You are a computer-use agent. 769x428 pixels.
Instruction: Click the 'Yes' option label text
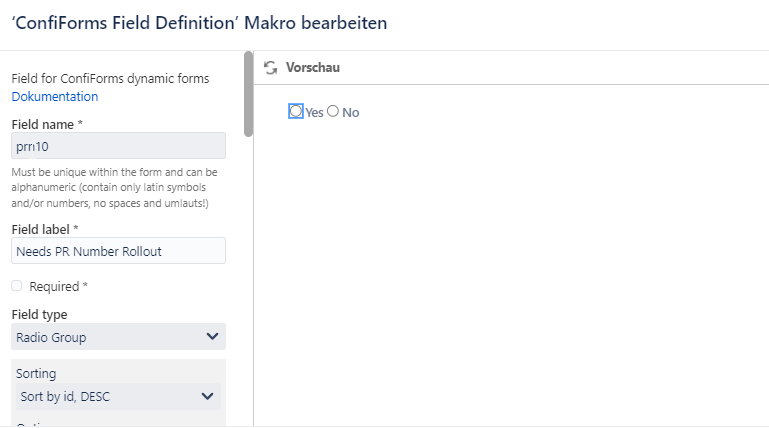point(314,113)
